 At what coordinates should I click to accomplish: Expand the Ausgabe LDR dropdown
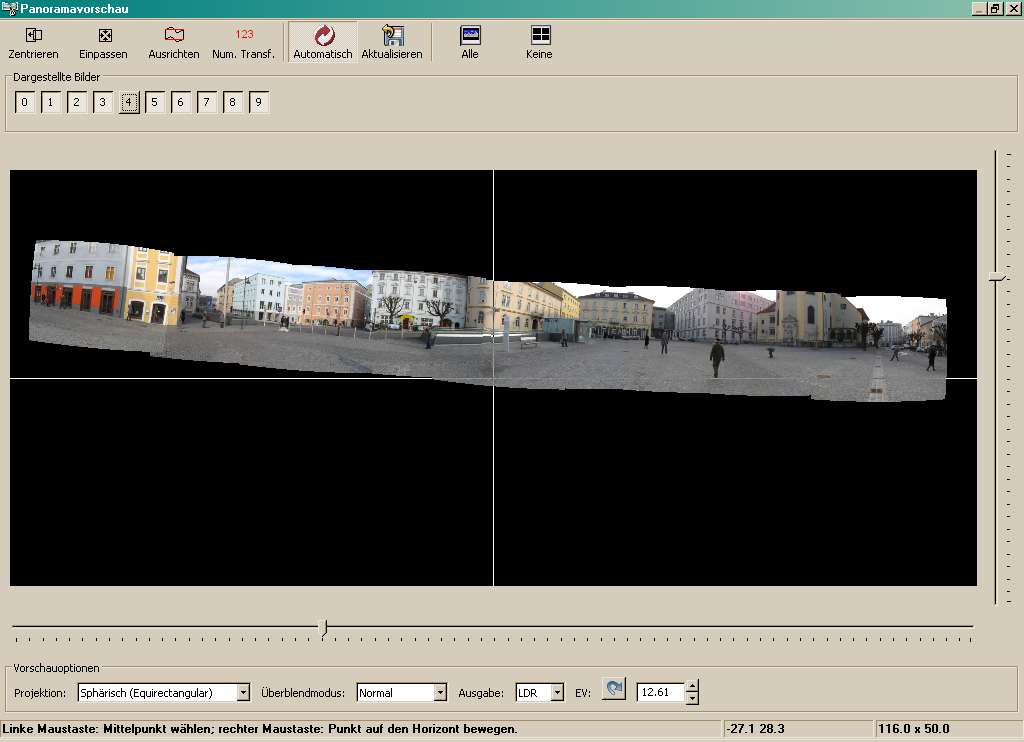(x=557, y=692)
